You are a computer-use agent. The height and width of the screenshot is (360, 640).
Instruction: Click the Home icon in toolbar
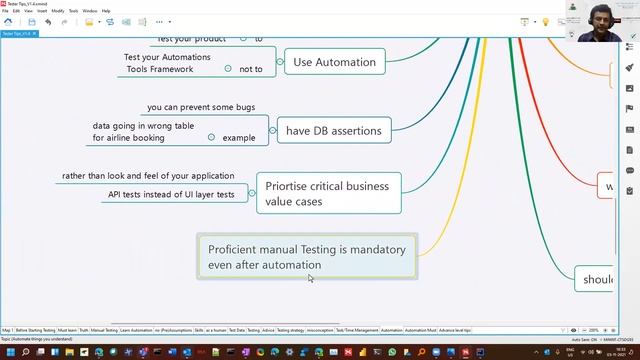click(8, 22)
